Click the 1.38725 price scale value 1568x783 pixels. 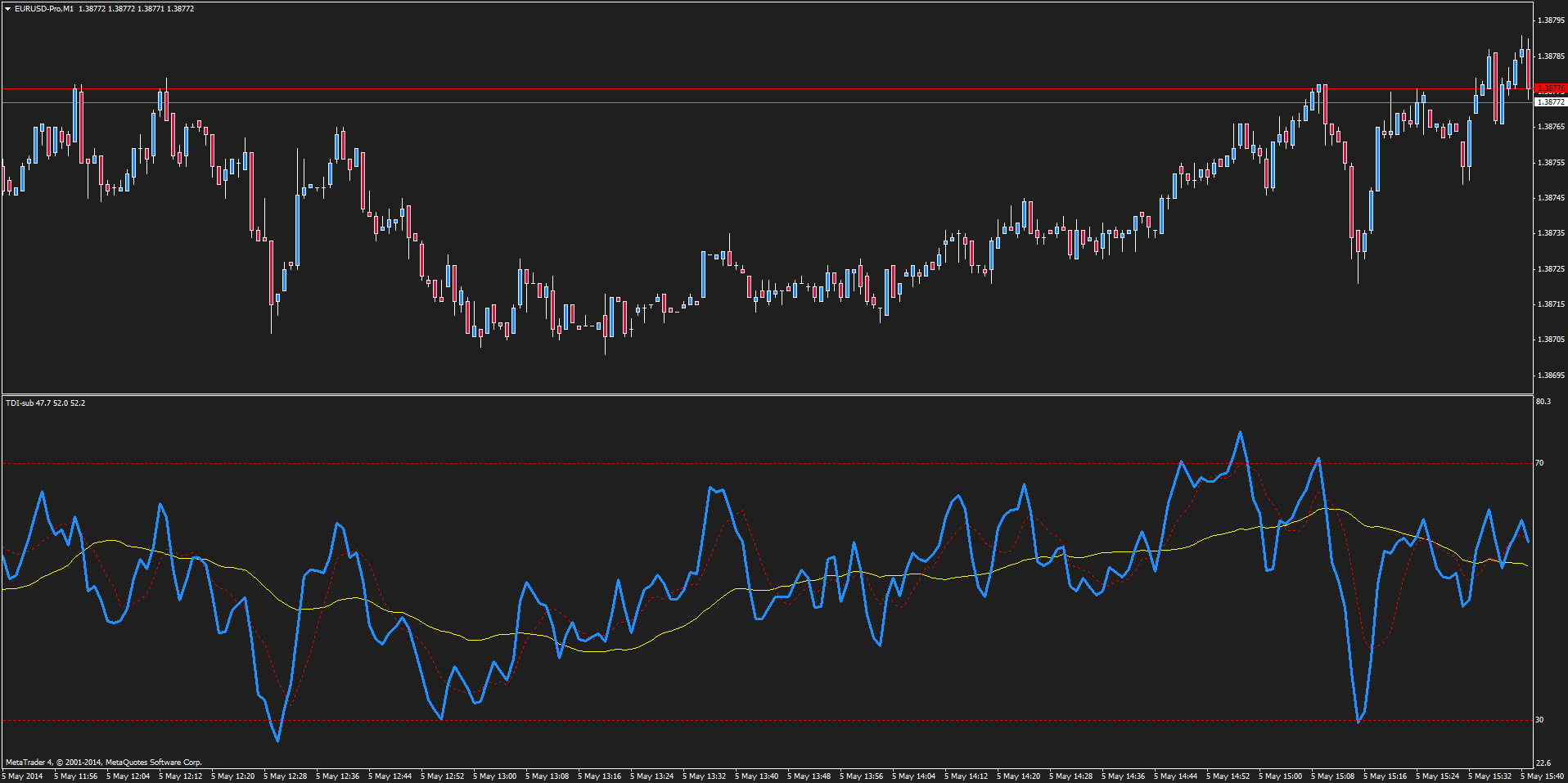pyautogui.click(x=1552, y=269)
